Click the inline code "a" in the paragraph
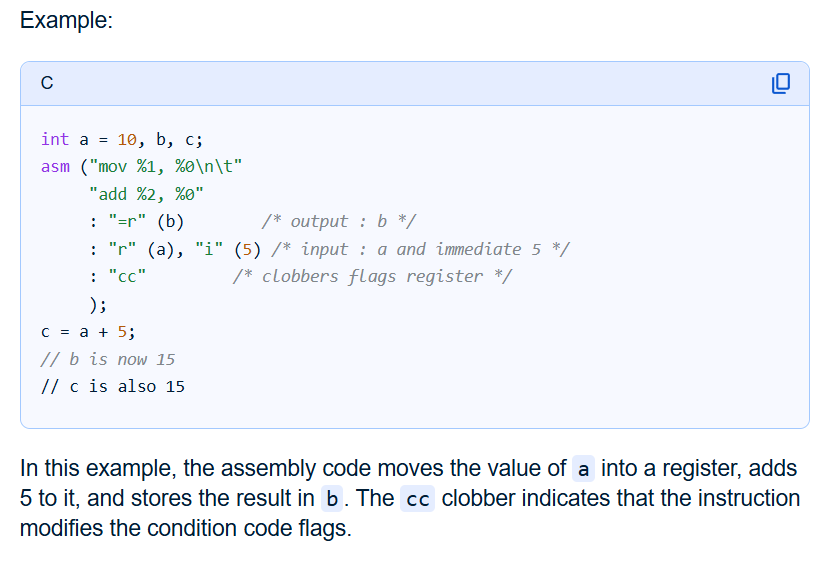The height and width of the screenshot is (564, 817). (584, 469)
